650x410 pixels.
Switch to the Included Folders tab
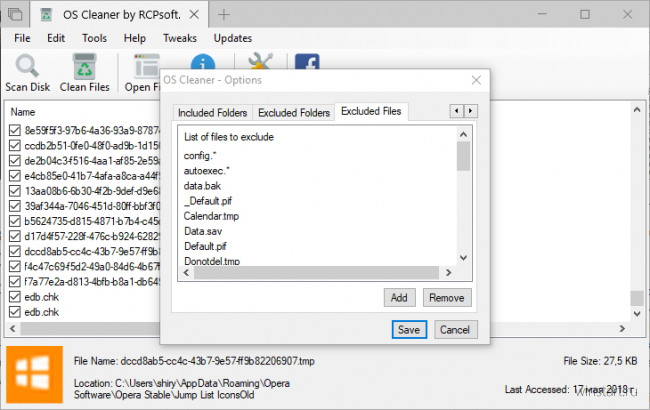pos(213,112)
